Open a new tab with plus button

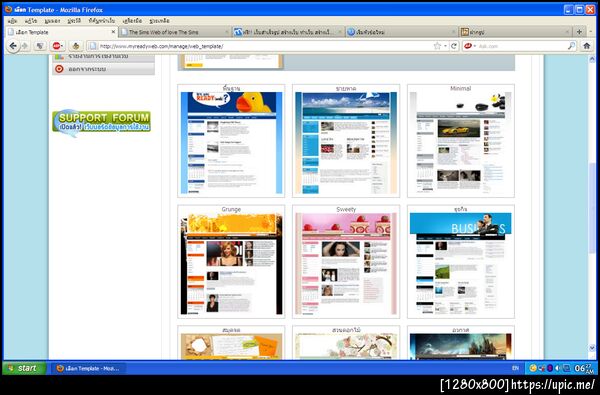point(579,32)
